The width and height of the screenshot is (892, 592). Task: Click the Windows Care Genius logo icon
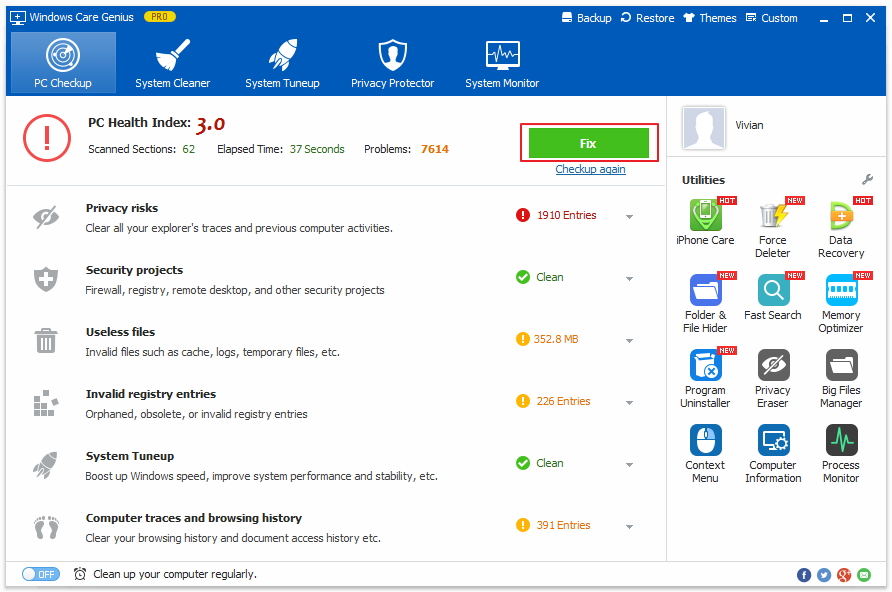click(x=18, y=18)
